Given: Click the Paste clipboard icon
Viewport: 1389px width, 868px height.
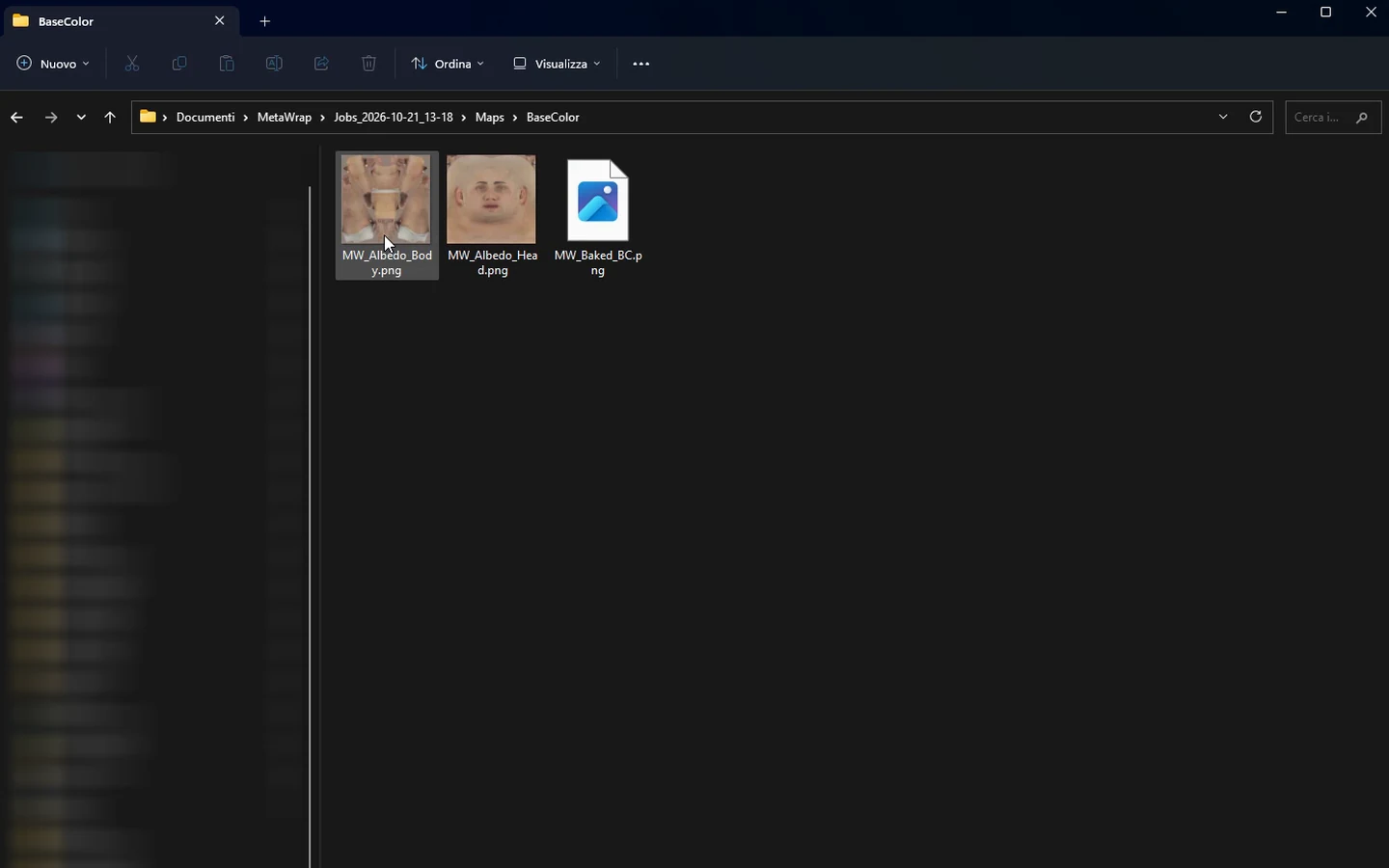Looking at the screenshot, I should 227,64.
